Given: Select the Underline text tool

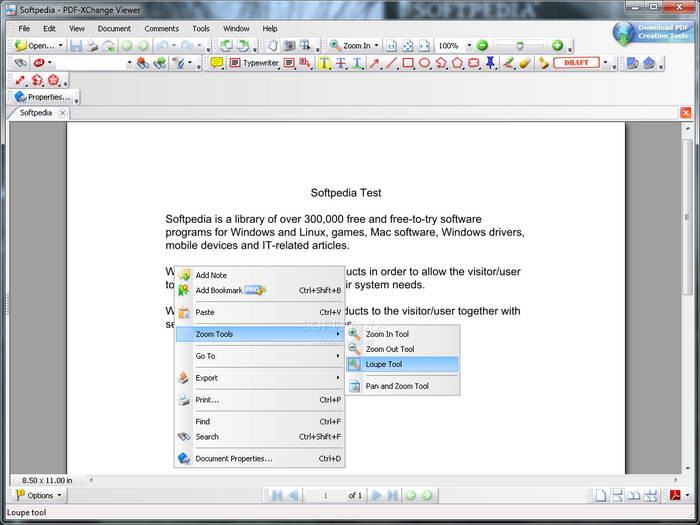Looking at the screenshot, I should [x=358, y=63].
